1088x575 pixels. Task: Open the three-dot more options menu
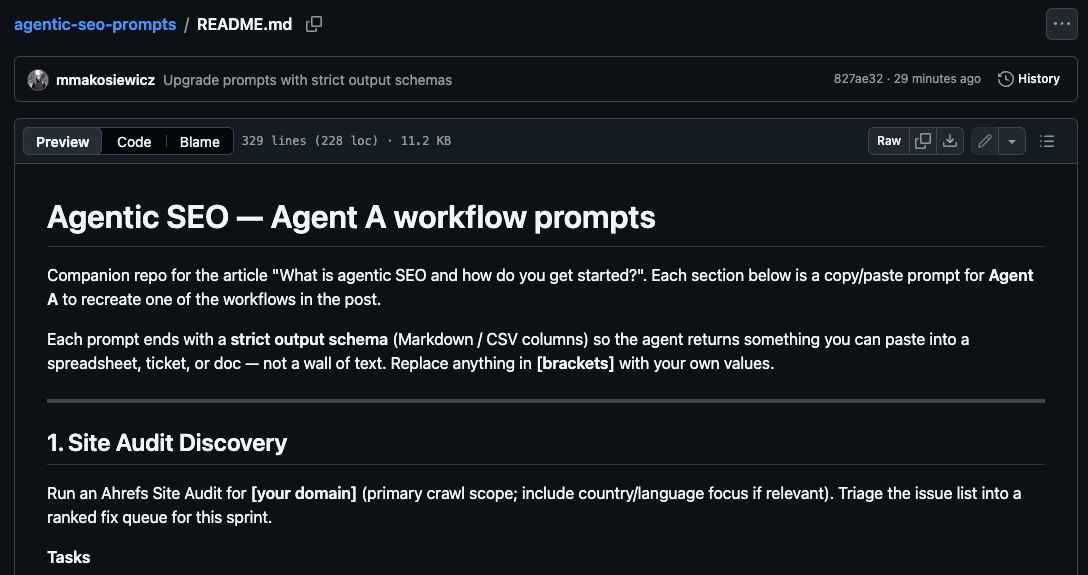pos(1062,24)
